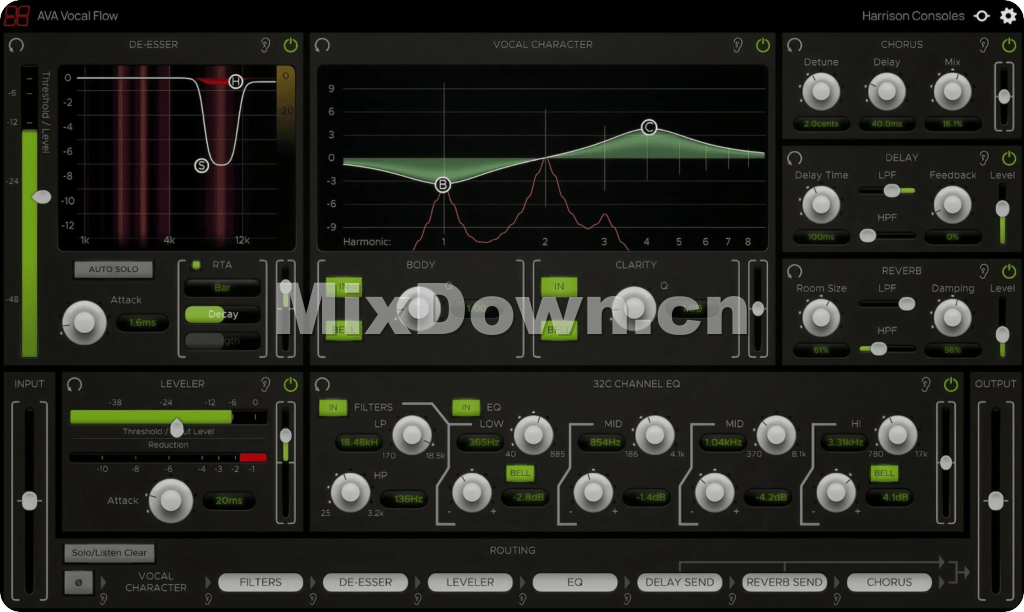This screenshot has height=612, width=1024.
Task: Click the Chorus ear listen icon
Action: pos(984,44)
